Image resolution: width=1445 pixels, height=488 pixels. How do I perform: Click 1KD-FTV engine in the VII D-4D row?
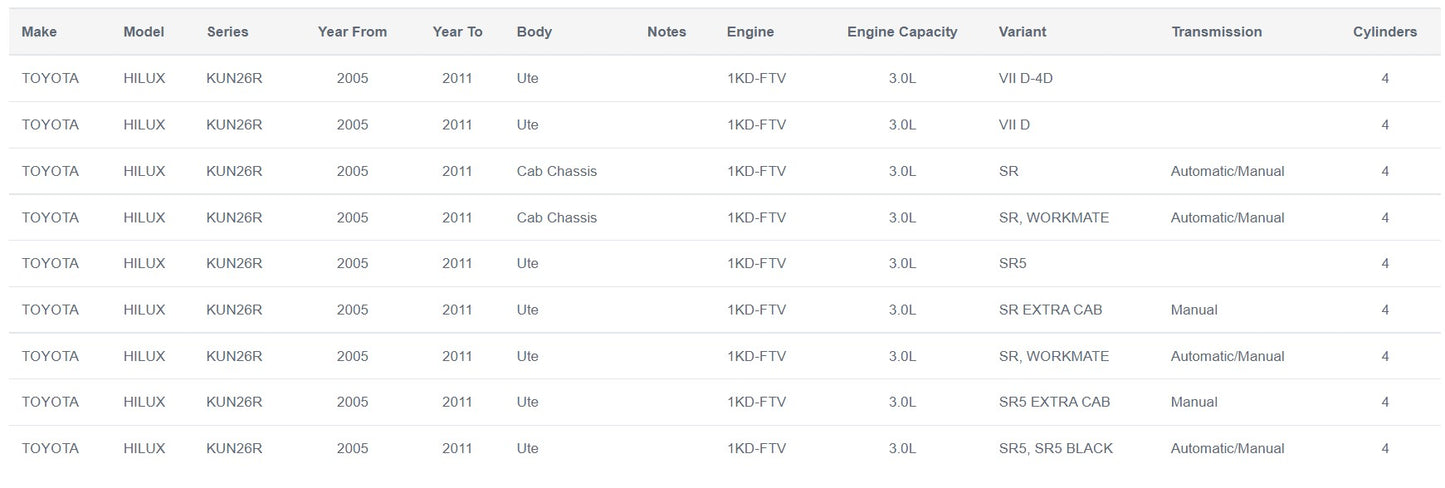756,78
